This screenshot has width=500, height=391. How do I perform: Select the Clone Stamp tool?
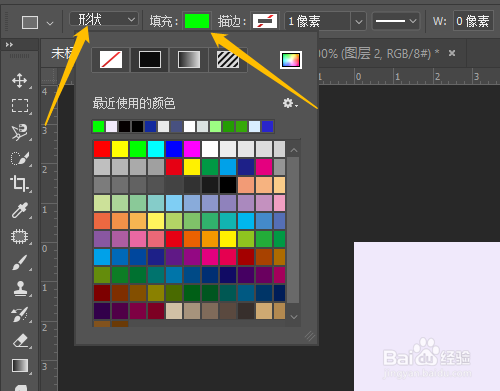point(20,289)
